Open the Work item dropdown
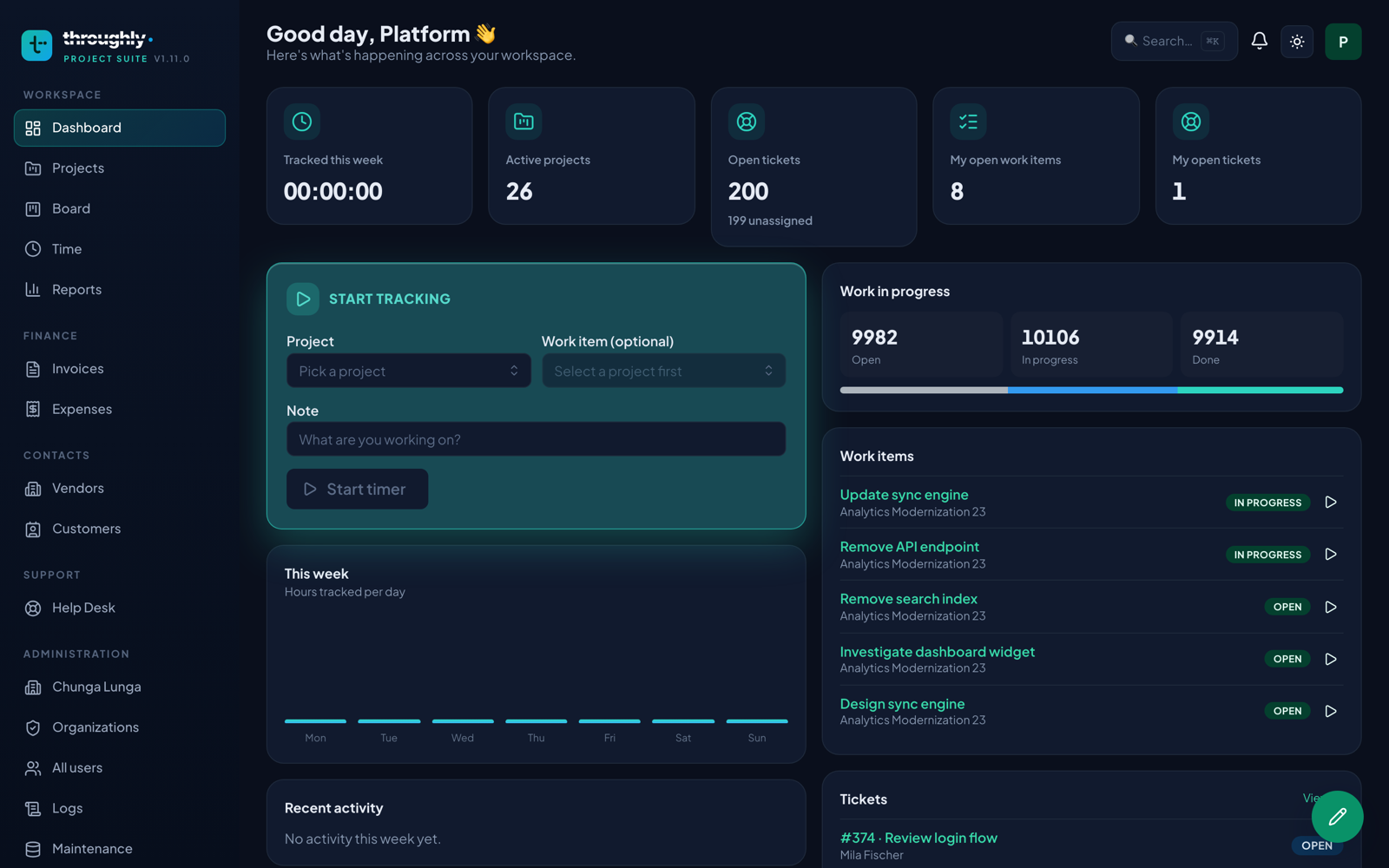 (x=664, y=371)
